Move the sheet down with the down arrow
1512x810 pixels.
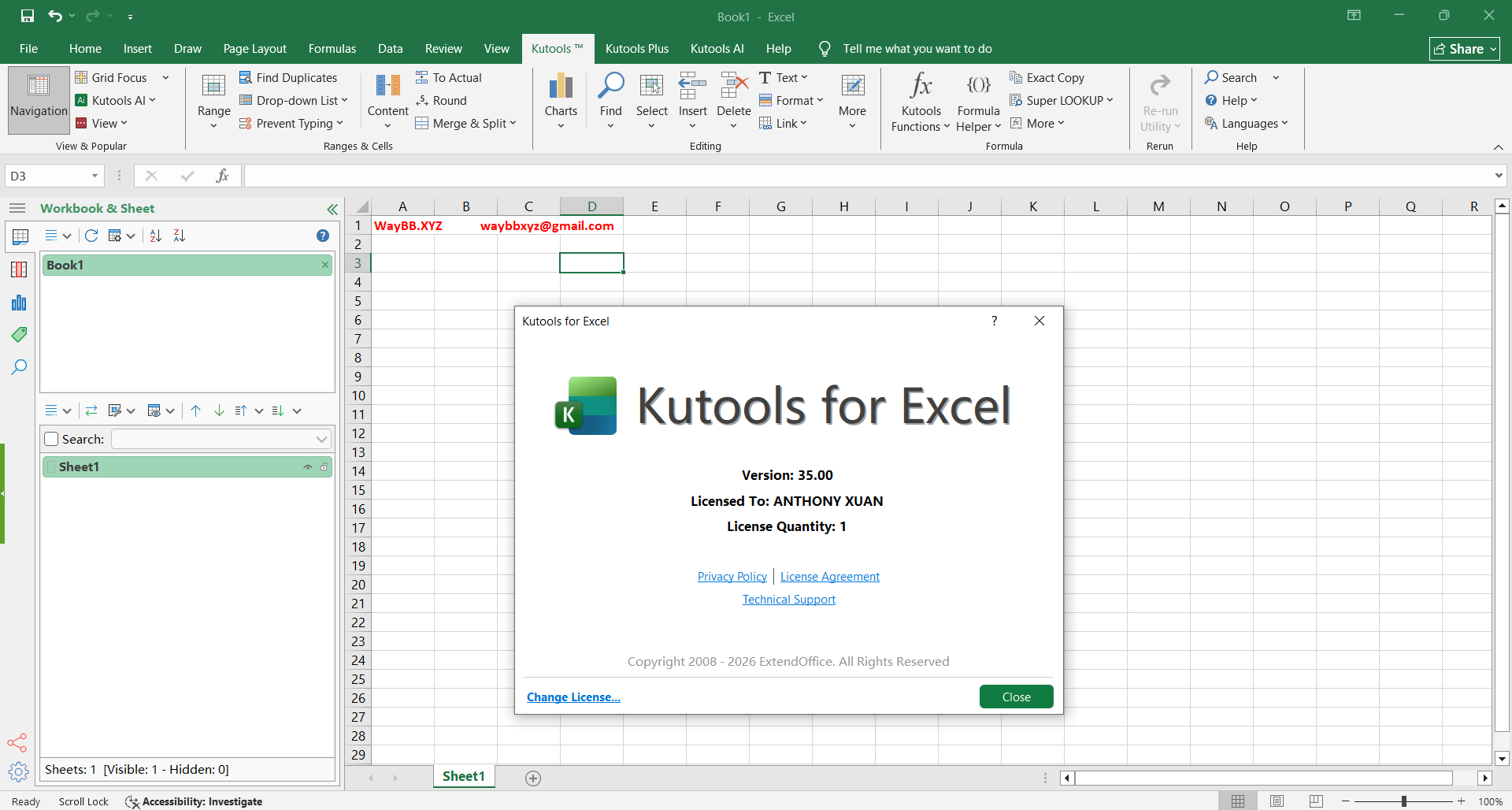(x=220, y=411)
